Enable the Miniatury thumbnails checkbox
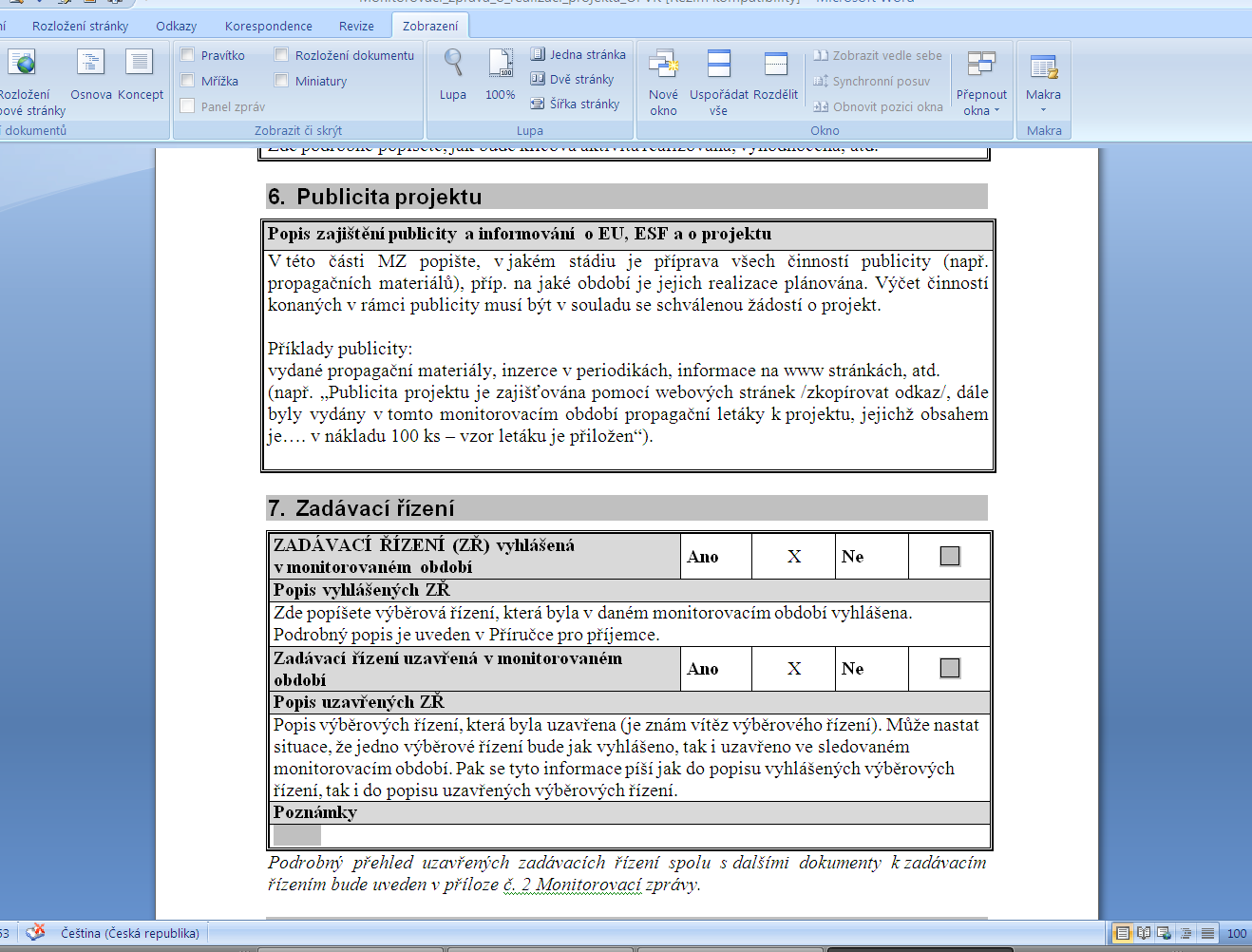This screenshot has width=1252, height=952. pos(281,81)
